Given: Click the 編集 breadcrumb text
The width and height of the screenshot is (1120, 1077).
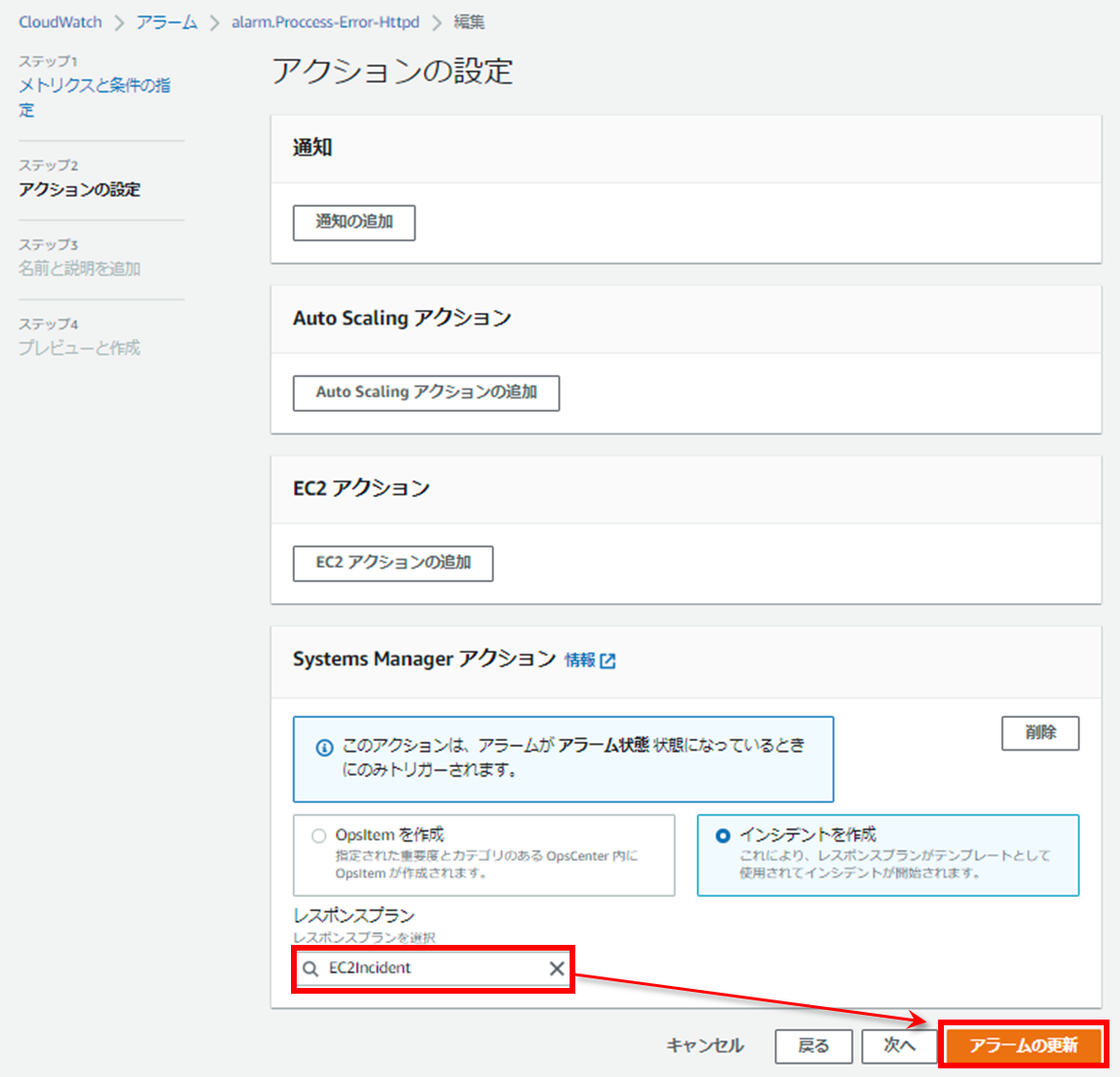Looking at the screenshot, I should (469, 22).
